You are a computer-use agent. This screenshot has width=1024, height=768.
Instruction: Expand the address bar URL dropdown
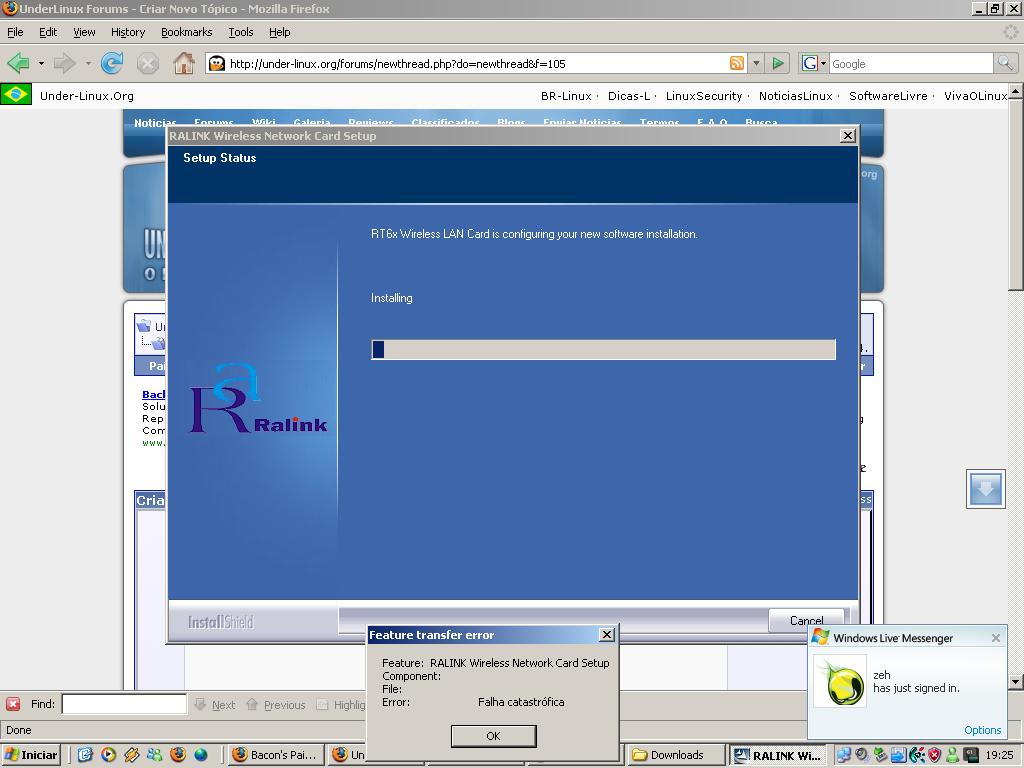pos(756,63)
